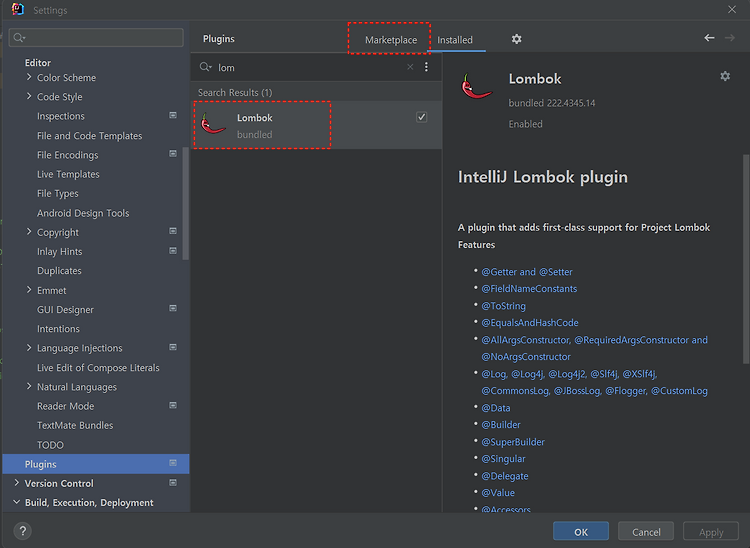Open @Delegate link
The height and width of the screenshot is (548, 750).
[505, 476]
